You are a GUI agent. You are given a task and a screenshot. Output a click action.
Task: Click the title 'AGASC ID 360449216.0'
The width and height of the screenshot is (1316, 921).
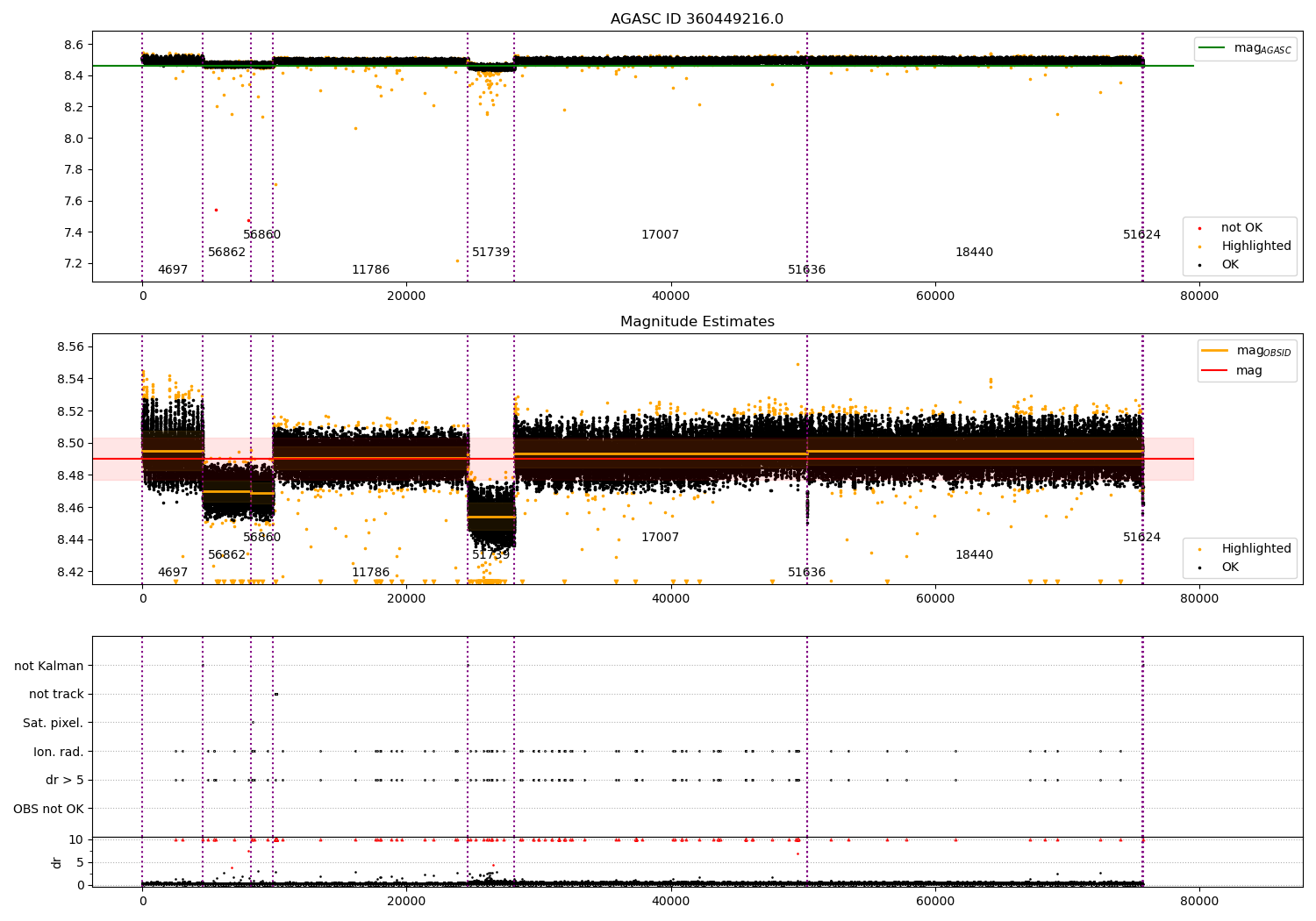[x=697, y=19]
